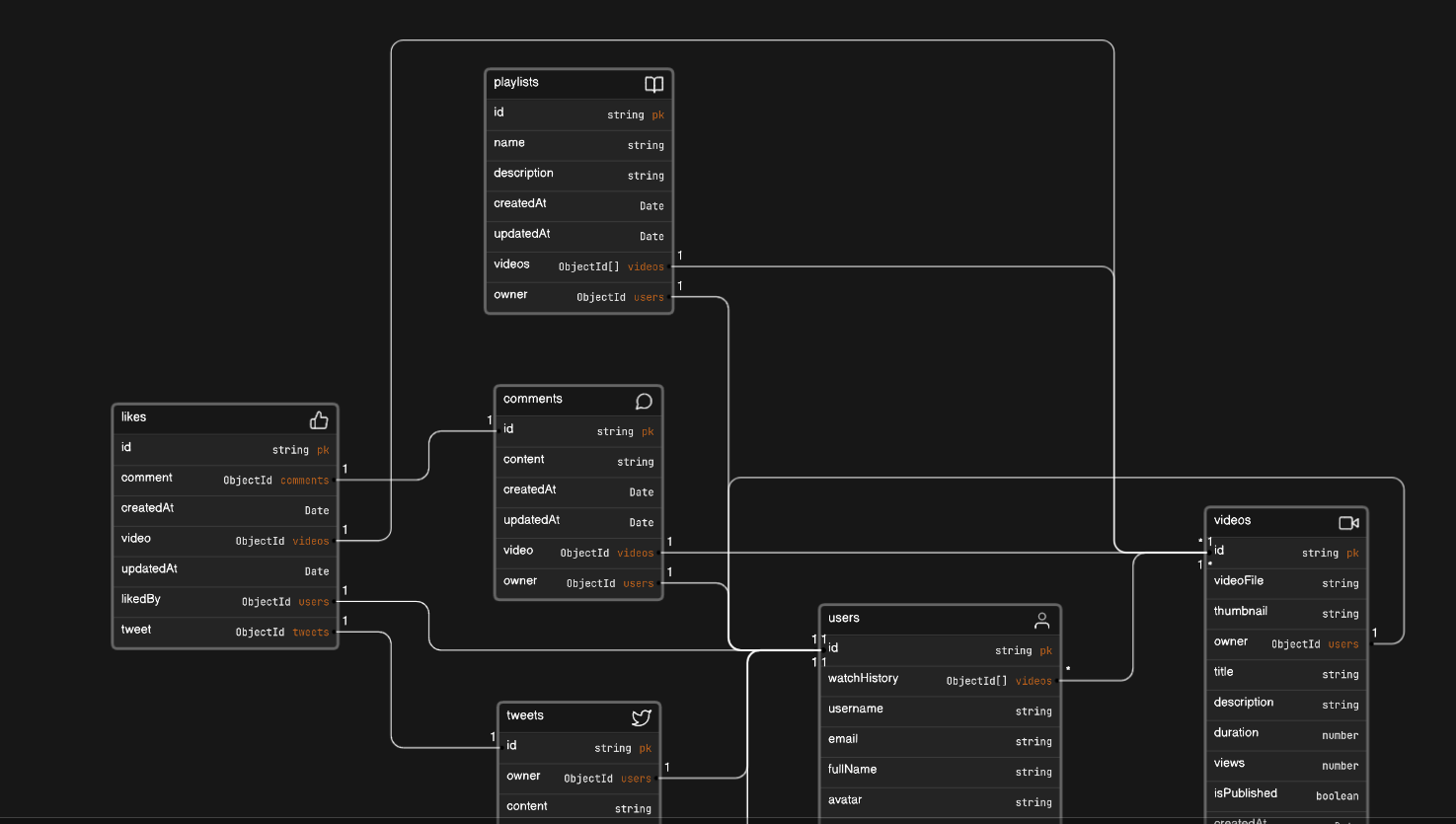Click the videoFile row in videos table
The image size is (1456, 824).
pyautogui.click(x=1286, y=582)
